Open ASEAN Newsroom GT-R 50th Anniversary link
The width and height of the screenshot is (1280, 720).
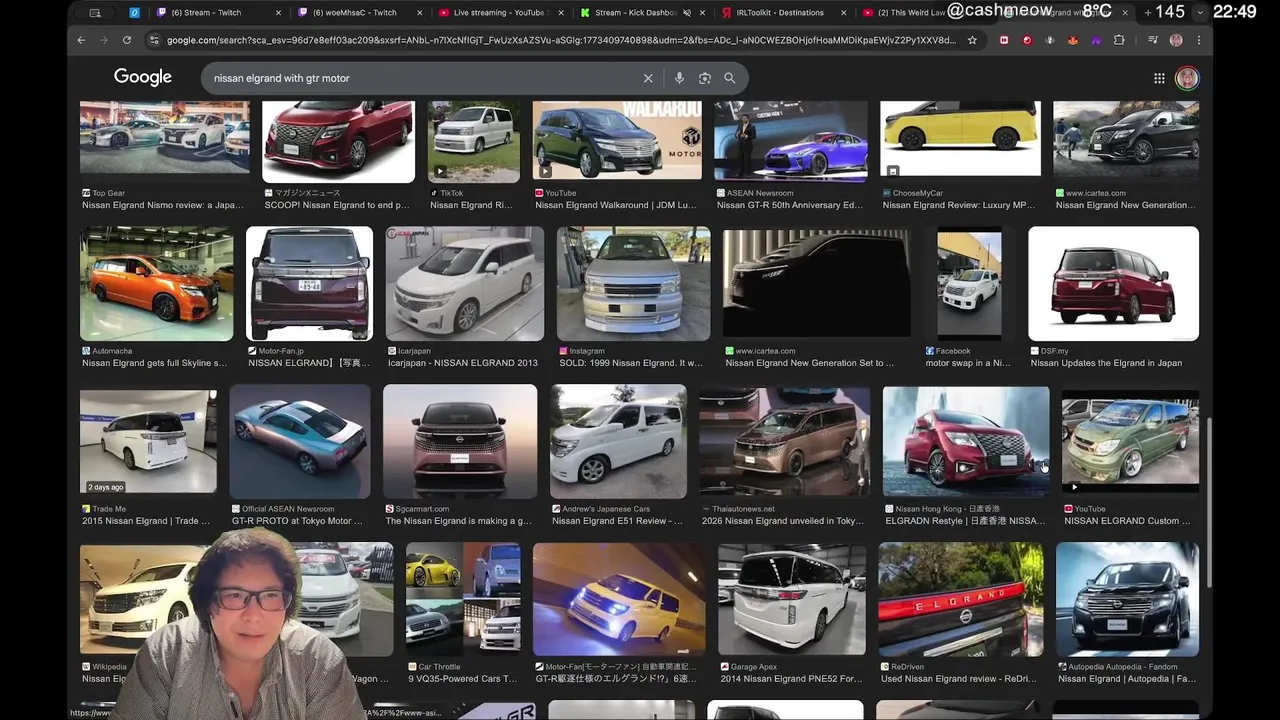[790, 205]
